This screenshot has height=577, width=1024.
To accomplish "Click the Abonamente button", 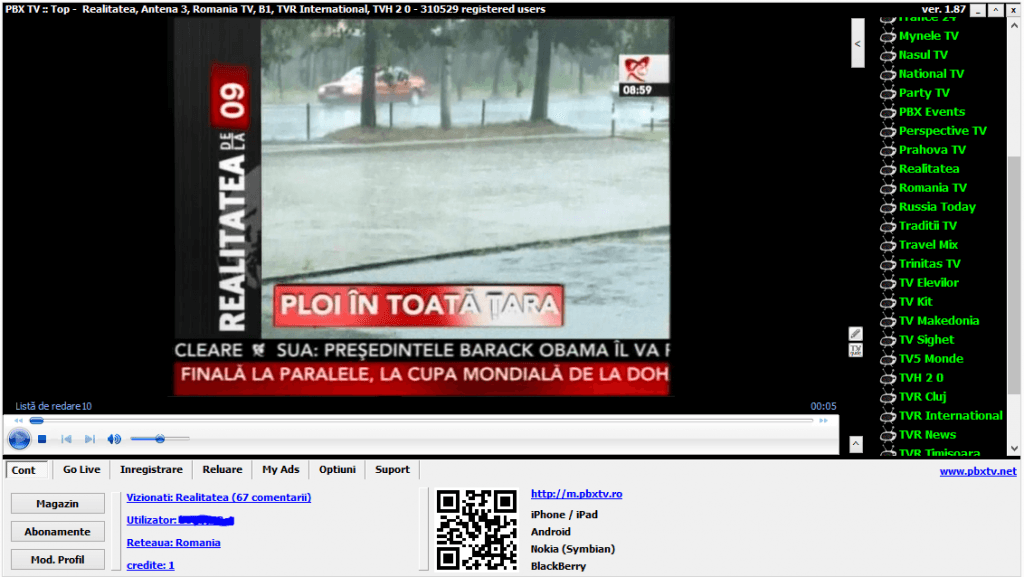I will pyautogui.click(x=57, y=532).
